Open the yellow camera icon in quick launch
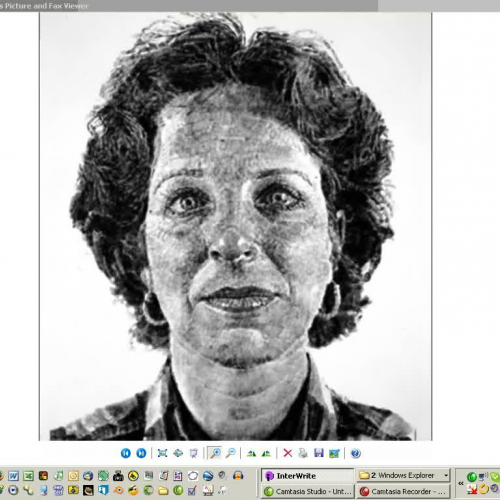Viewport: 500px width, 500px height. pyautogui.click(x=73, y=490)
